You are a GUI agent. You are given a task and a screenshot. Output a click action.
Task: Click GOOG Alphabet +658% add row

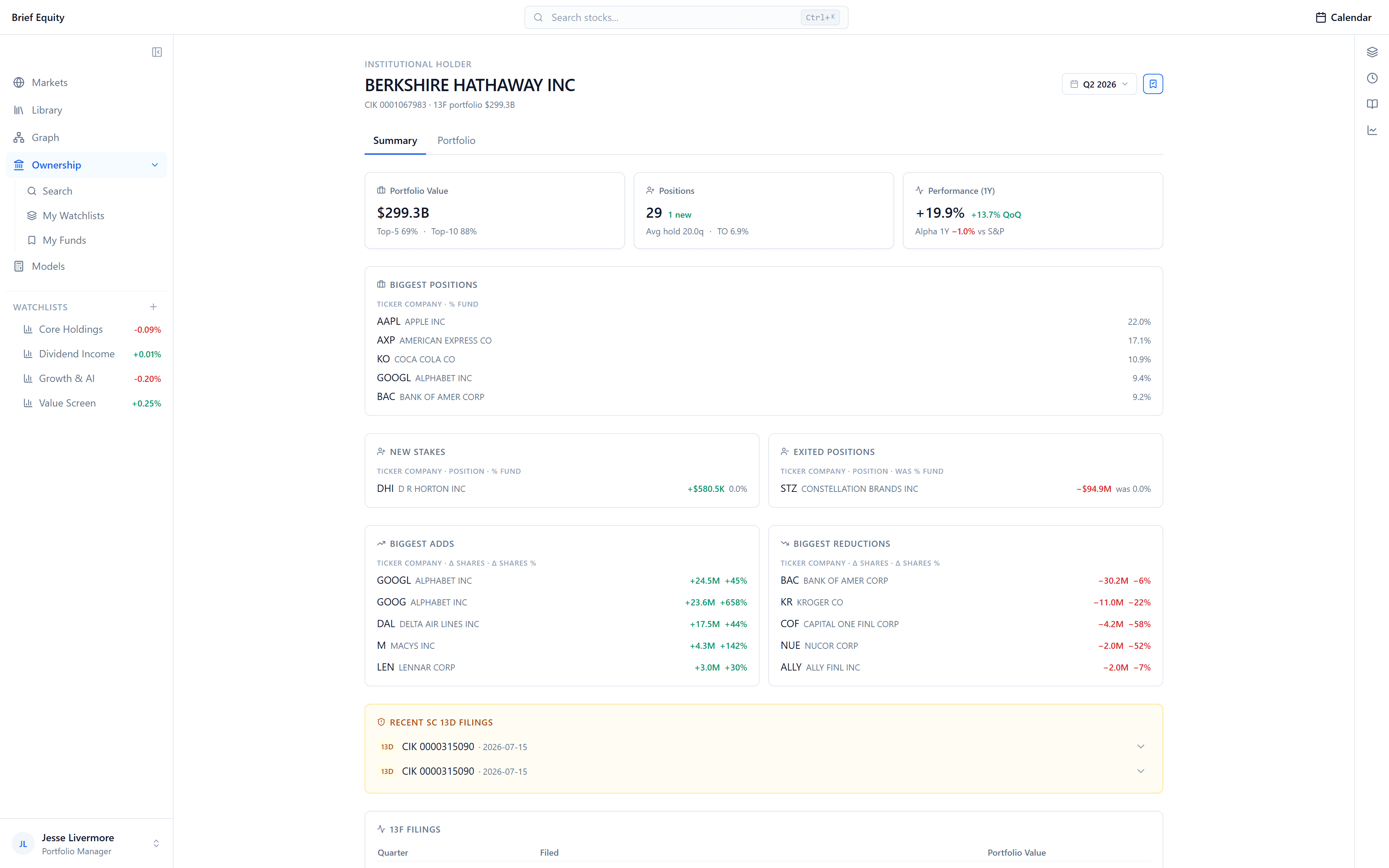(x=561, y=602)
